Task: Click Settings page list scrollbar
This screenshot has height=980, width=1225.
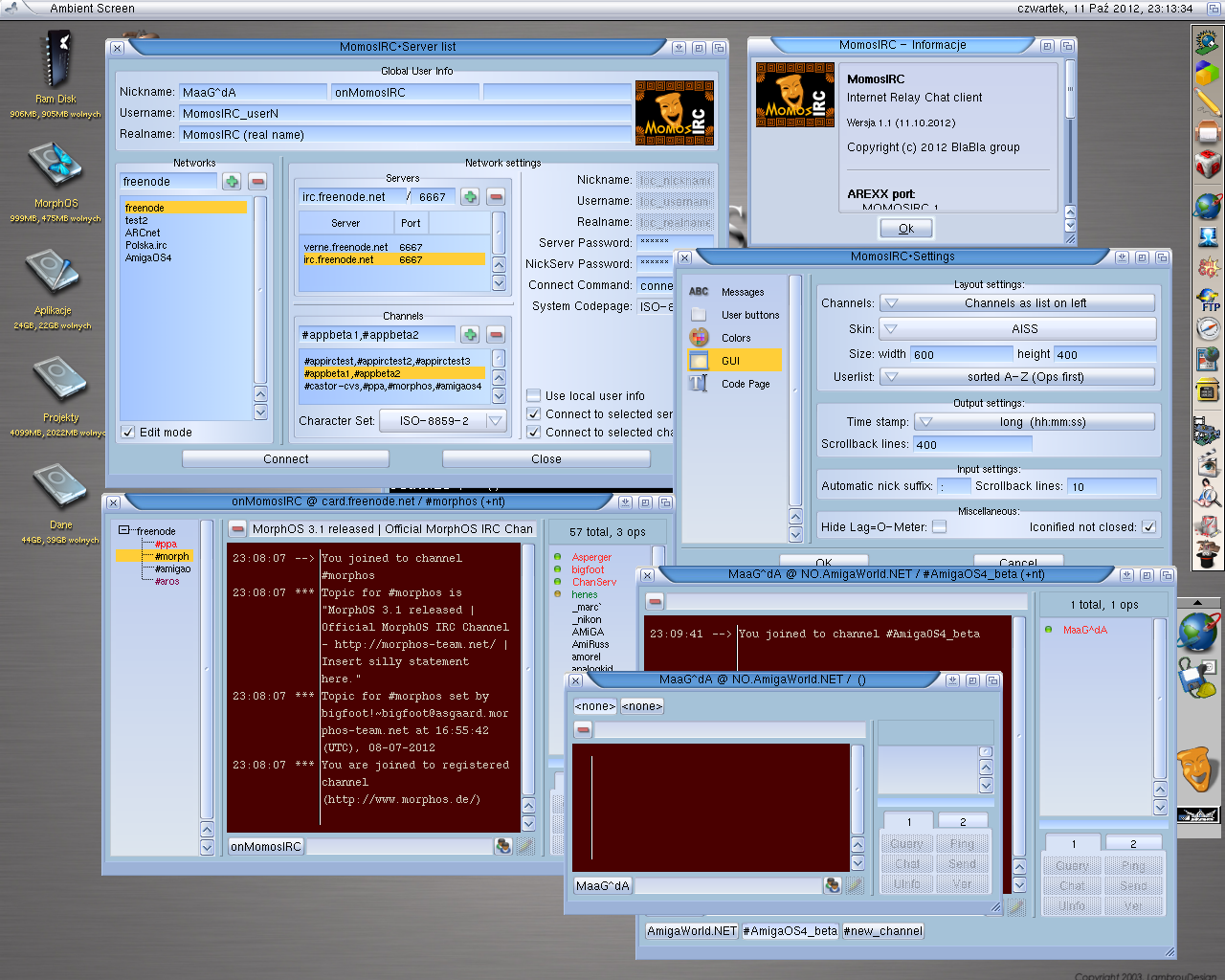Action: pos(794,389)
